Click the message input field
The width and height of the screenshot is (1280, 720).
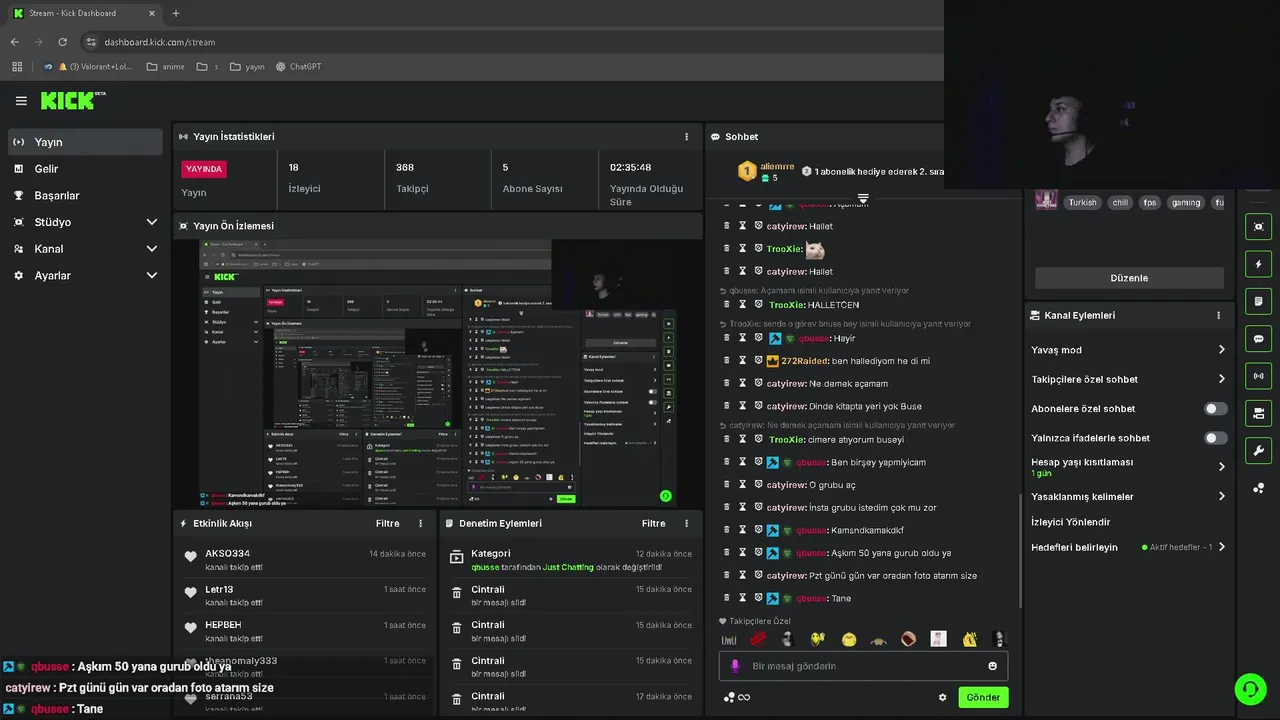(x=863, y=666)
